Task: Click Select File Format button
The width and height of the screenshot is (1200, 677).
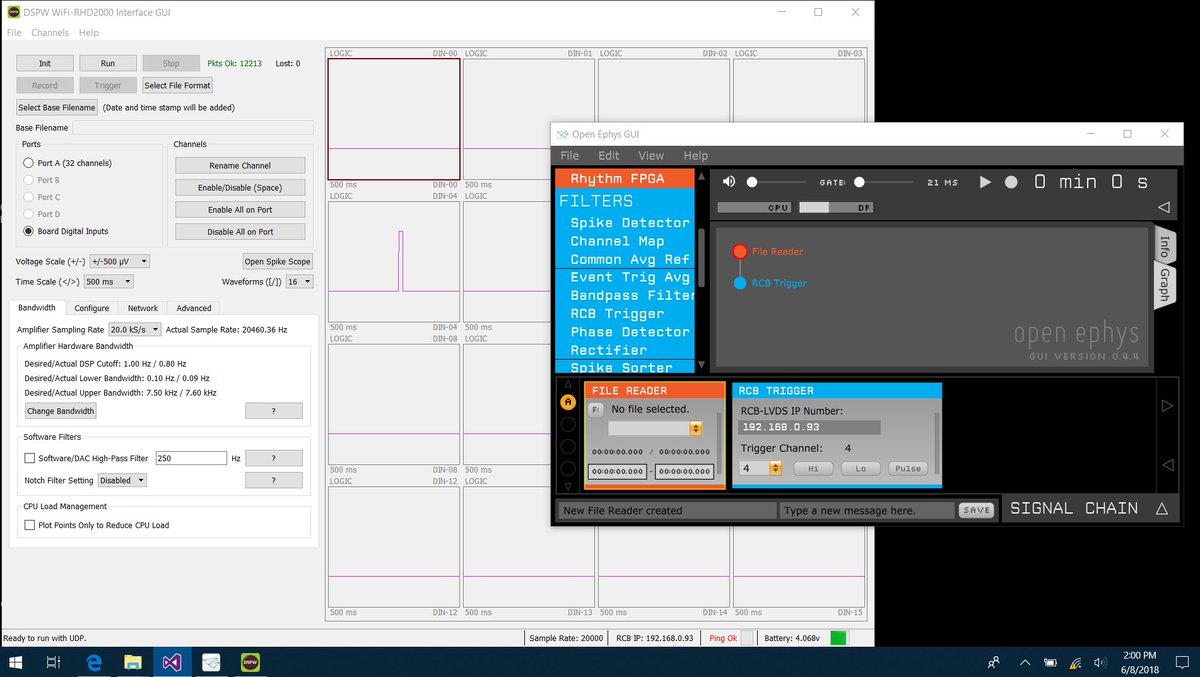Action: pos(178,85)
